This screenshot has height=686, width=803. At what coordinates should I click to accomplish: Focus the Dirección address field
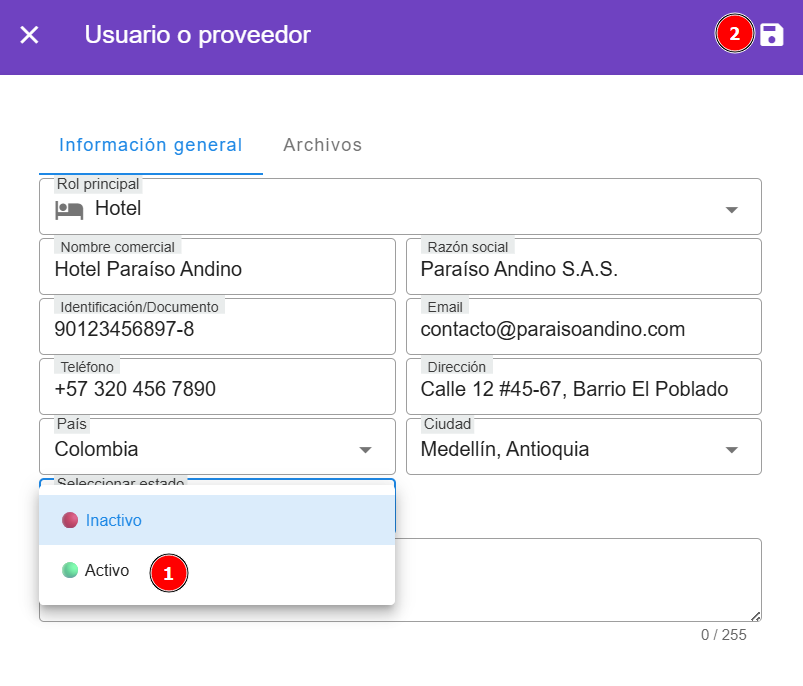(583, 390)
